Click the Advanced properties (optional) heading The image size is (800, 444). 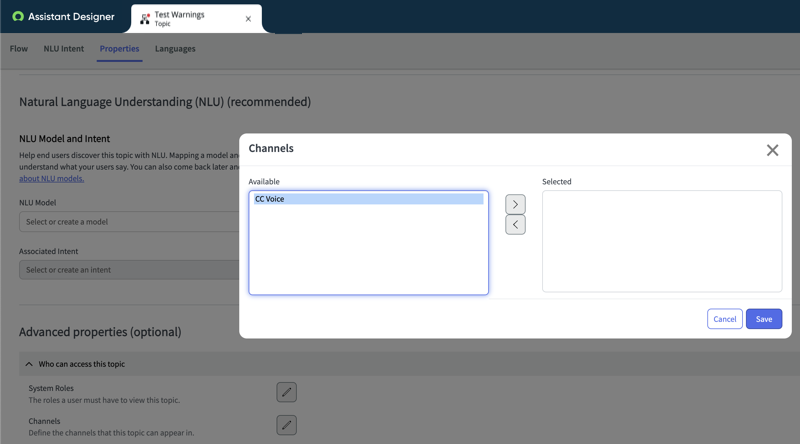[x=100, y=332]
